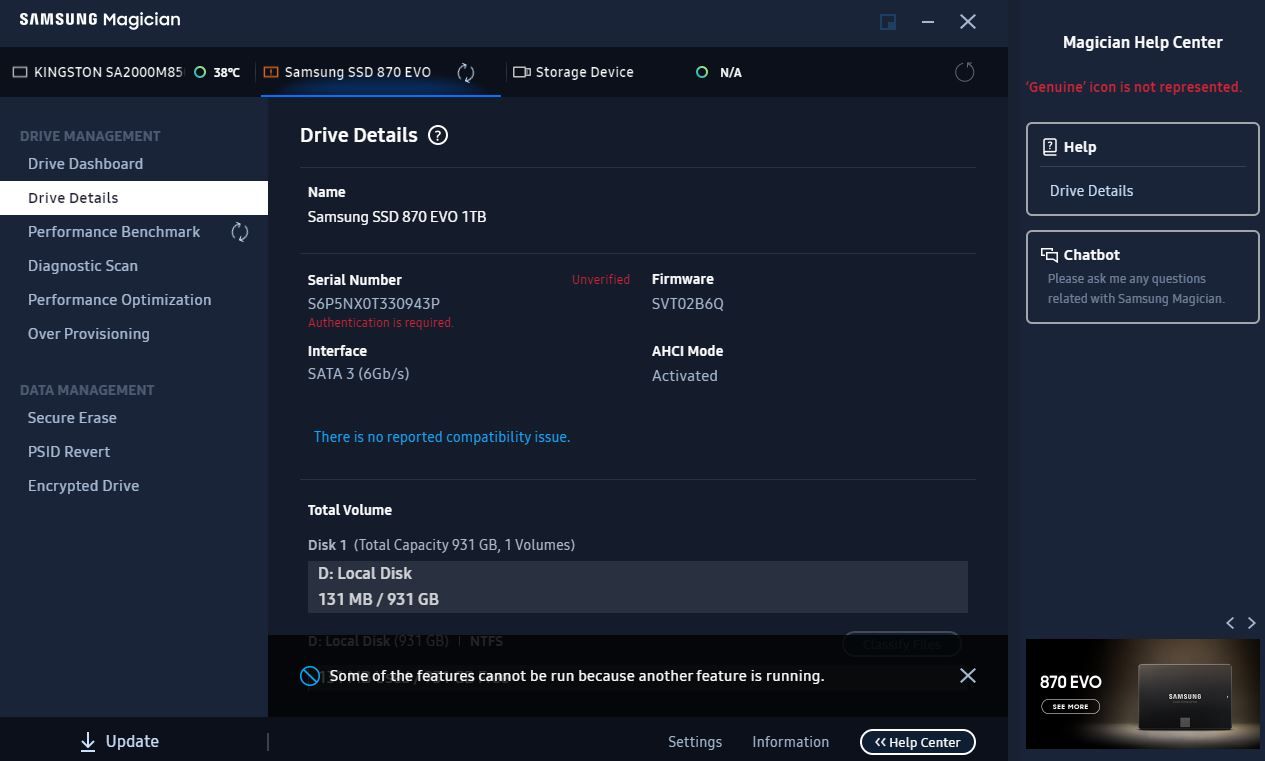Click the Storage Device N/A reading
Screen dimensions: 1265x761
[731, 73]
